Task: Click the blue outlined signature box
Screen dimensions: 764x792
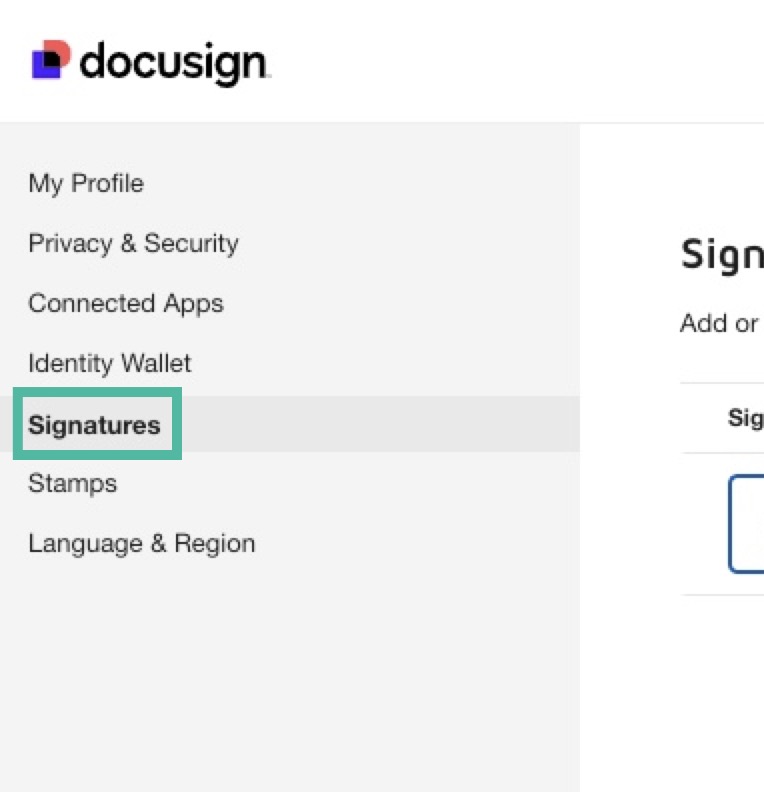Action: (746, 524)
